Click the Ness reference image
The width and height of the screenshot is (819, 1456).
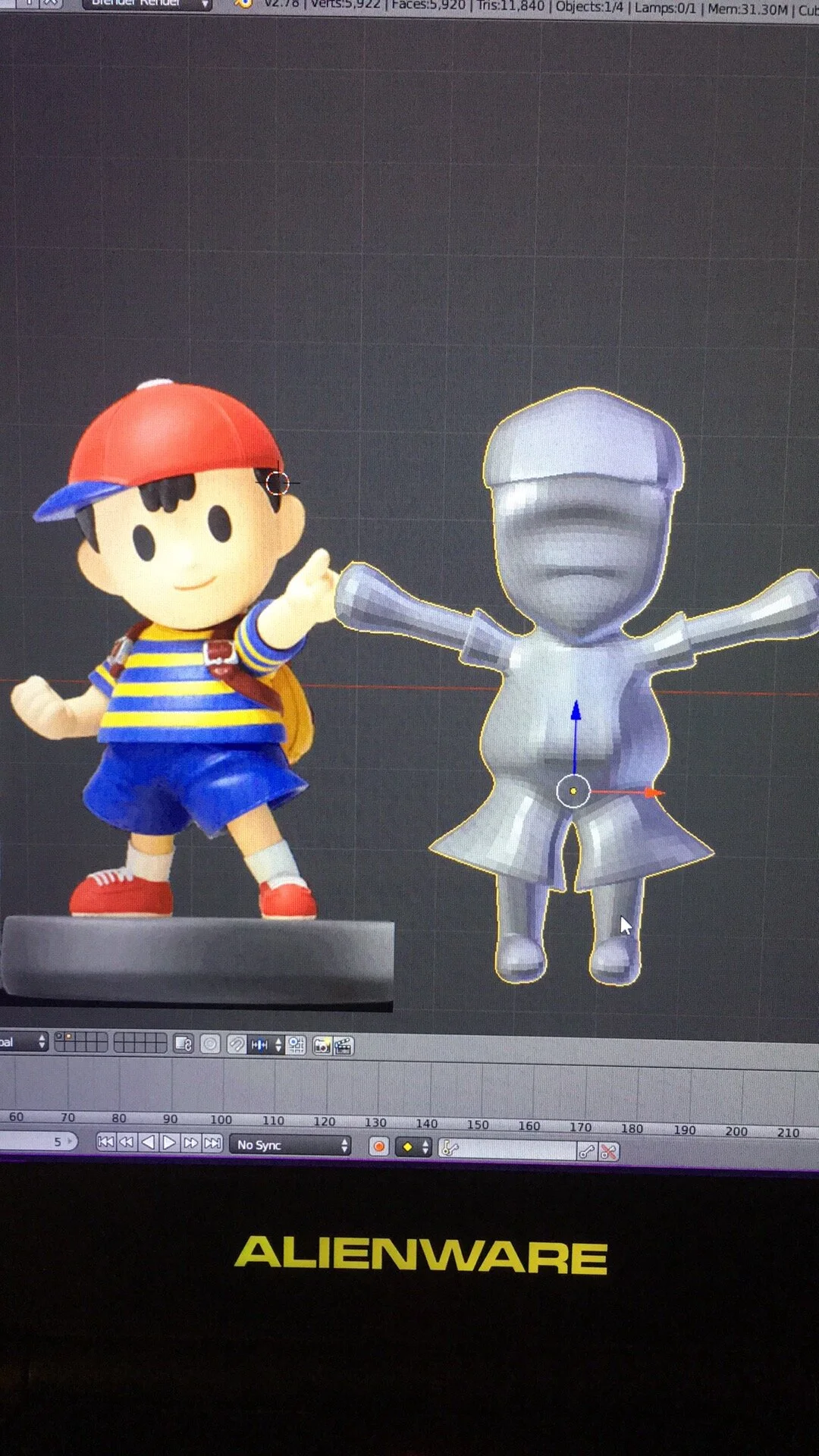pyautogui.click(x=196, y=694)
